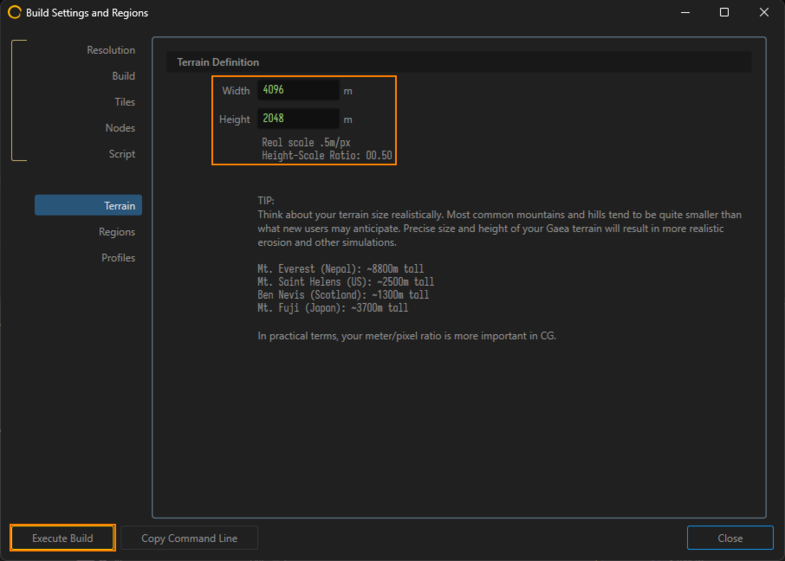Switch to the Profiles section
This screenshot has height=561, width=785.
point(118,258)
